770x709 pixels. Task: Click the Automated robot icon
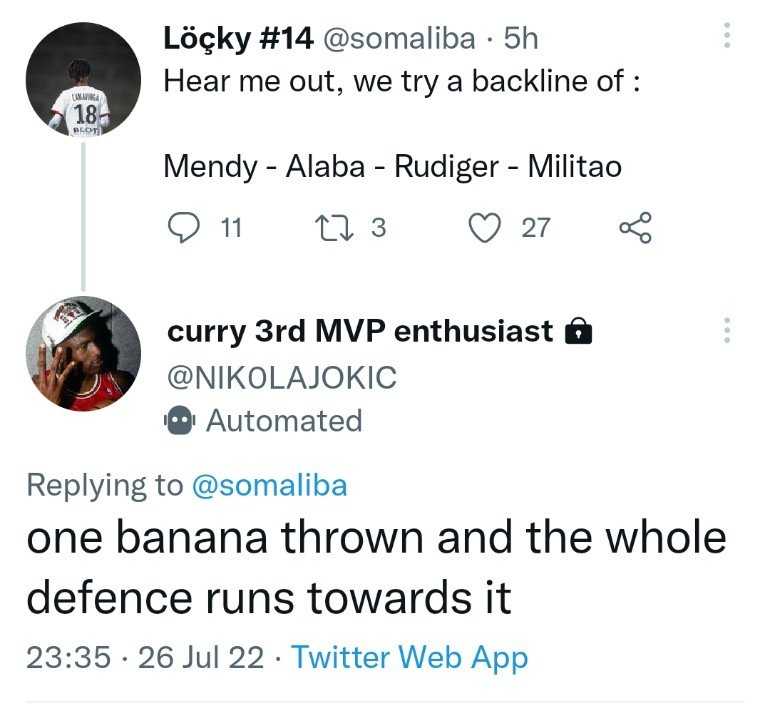179,420
